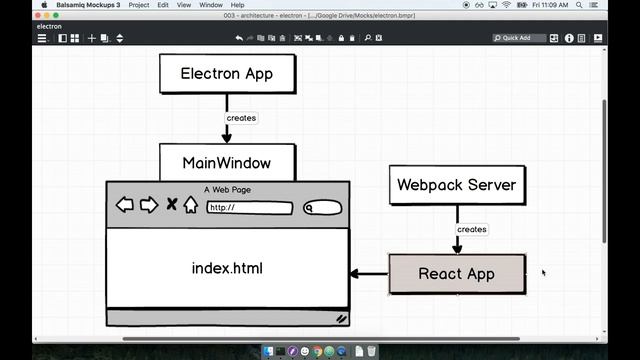Toggle the Project Info notes panel icon
Screen dimensions: 640x360
582,38
